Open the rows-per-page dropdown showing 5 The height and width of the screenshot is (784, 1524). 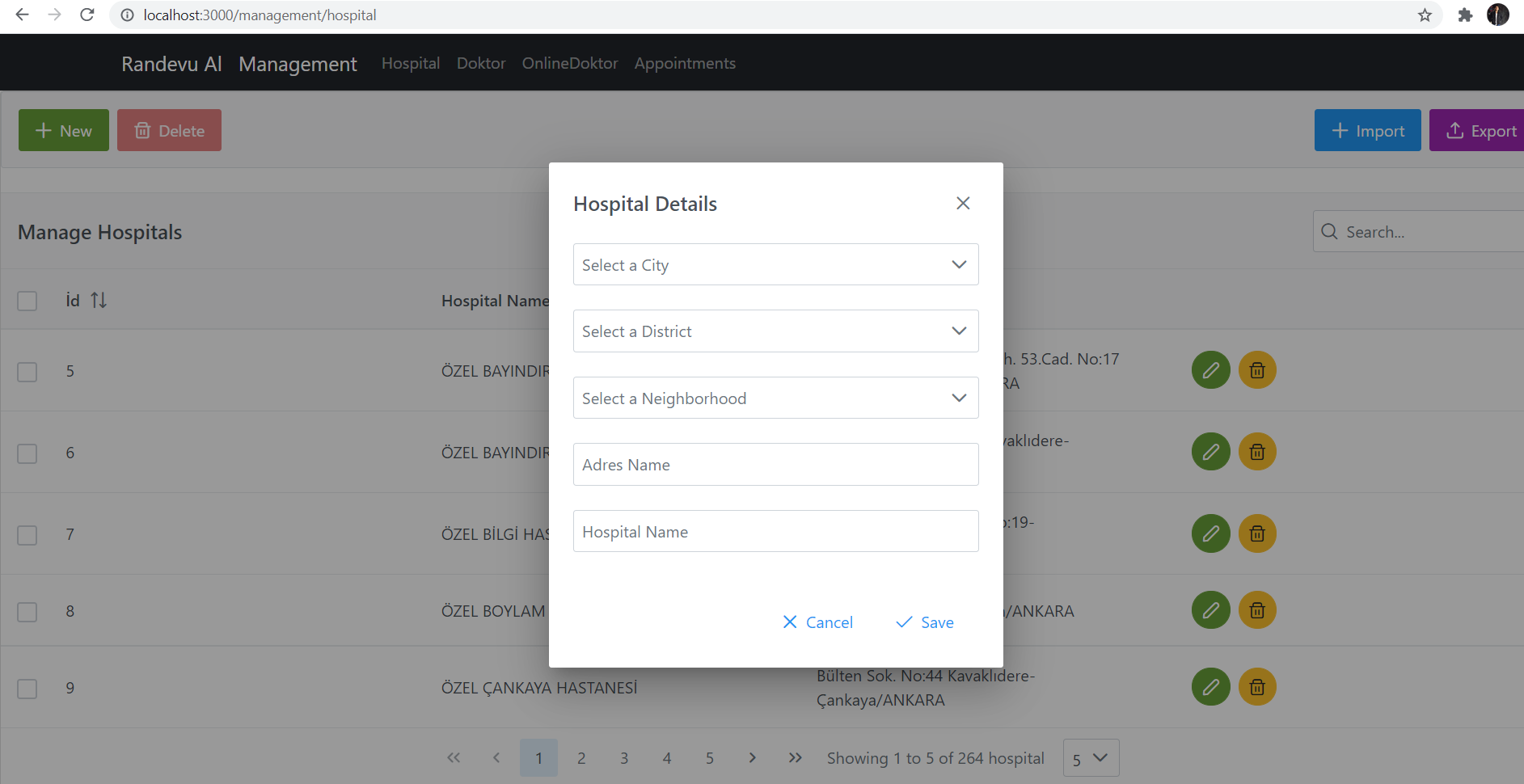point(1090,757)
